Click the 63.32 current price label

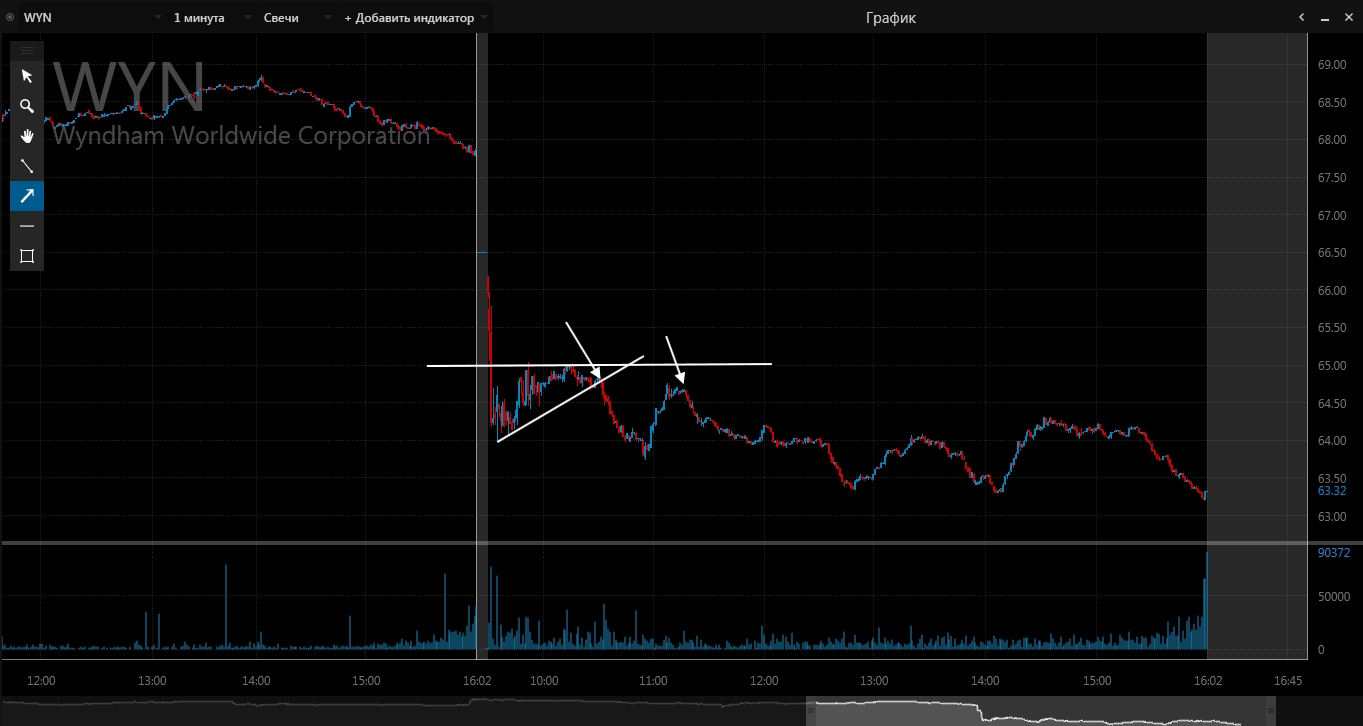(x=1331, y=491)
